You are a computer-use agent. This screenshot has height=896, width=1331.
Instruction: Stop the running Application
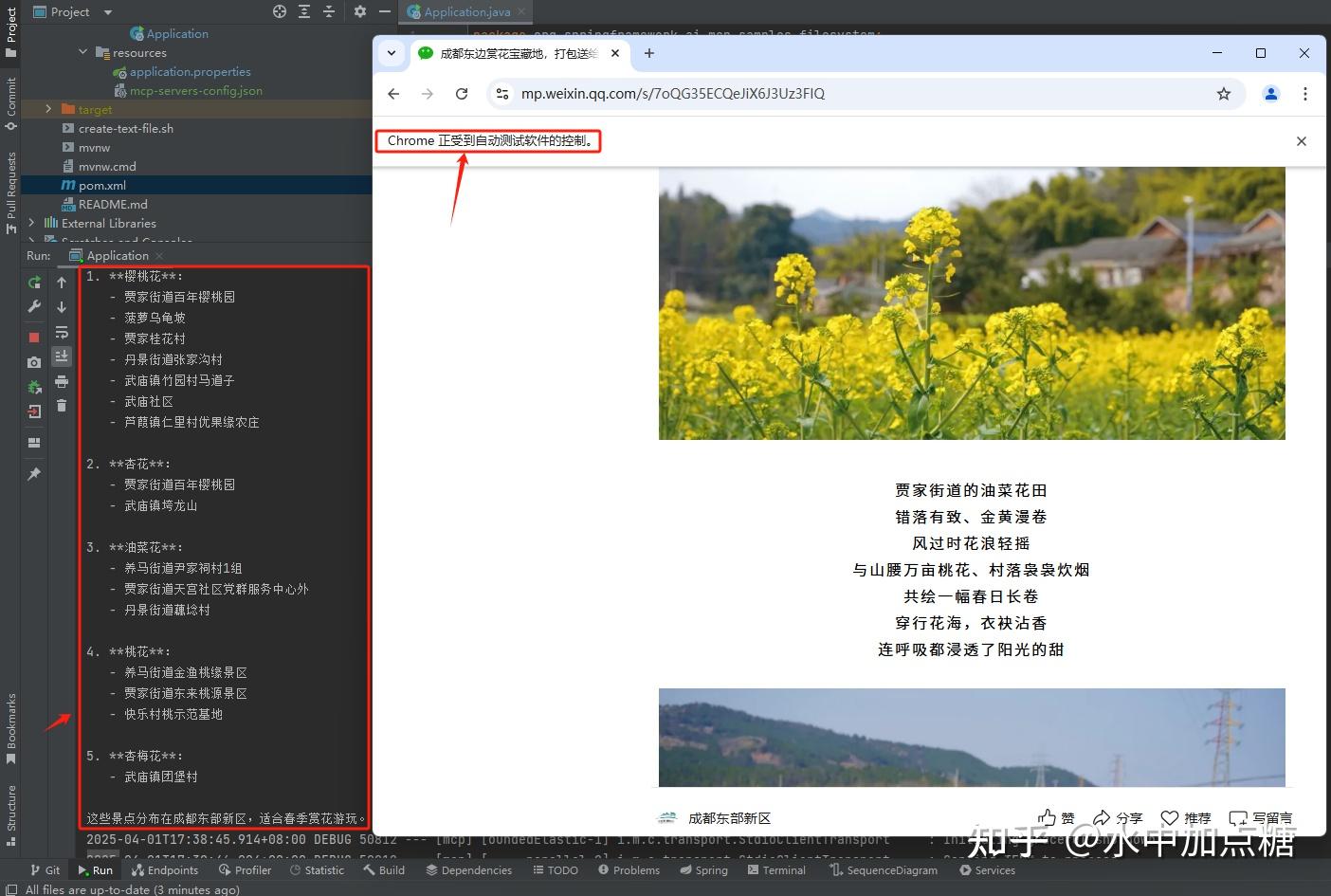pyautogui.click(x=33, y=337)
